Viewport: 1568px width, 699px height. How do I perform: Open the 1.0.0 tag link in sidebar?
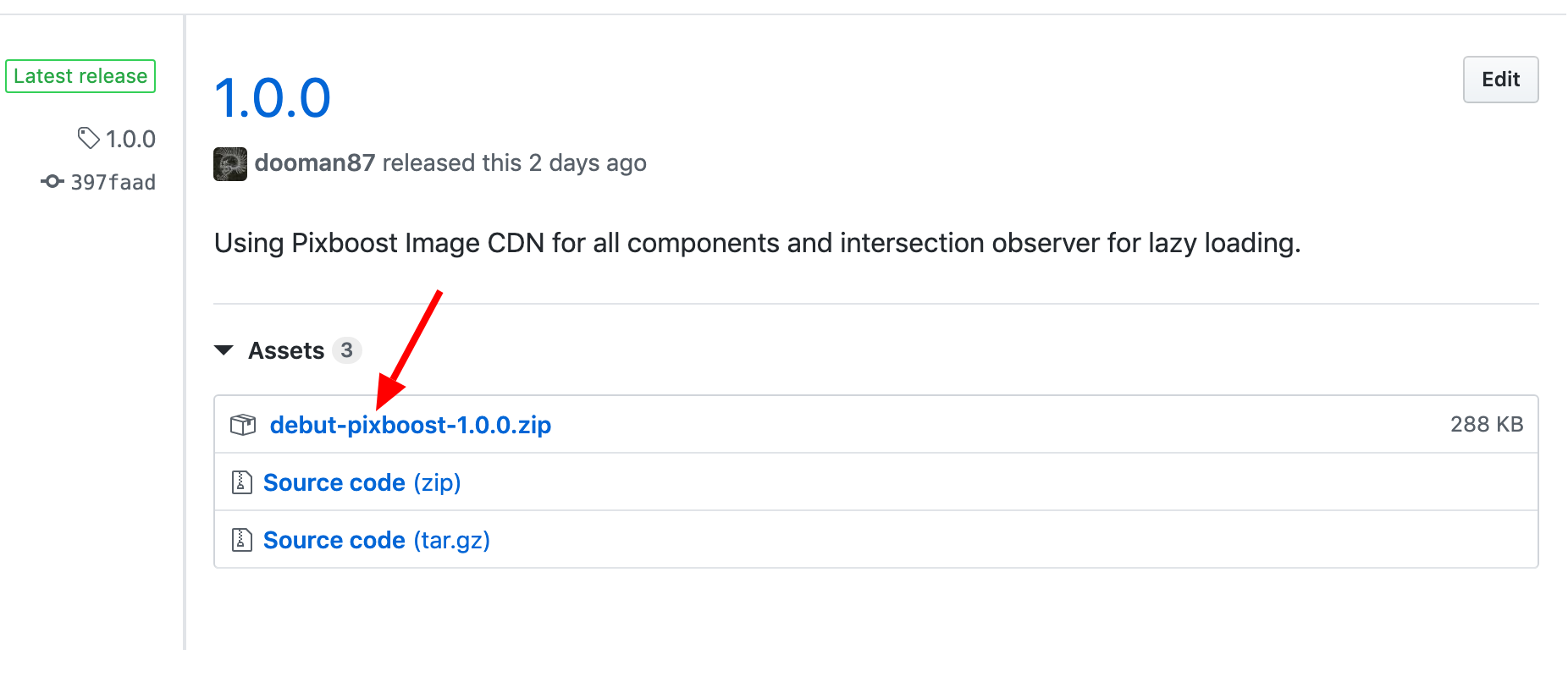click(130, 139)
